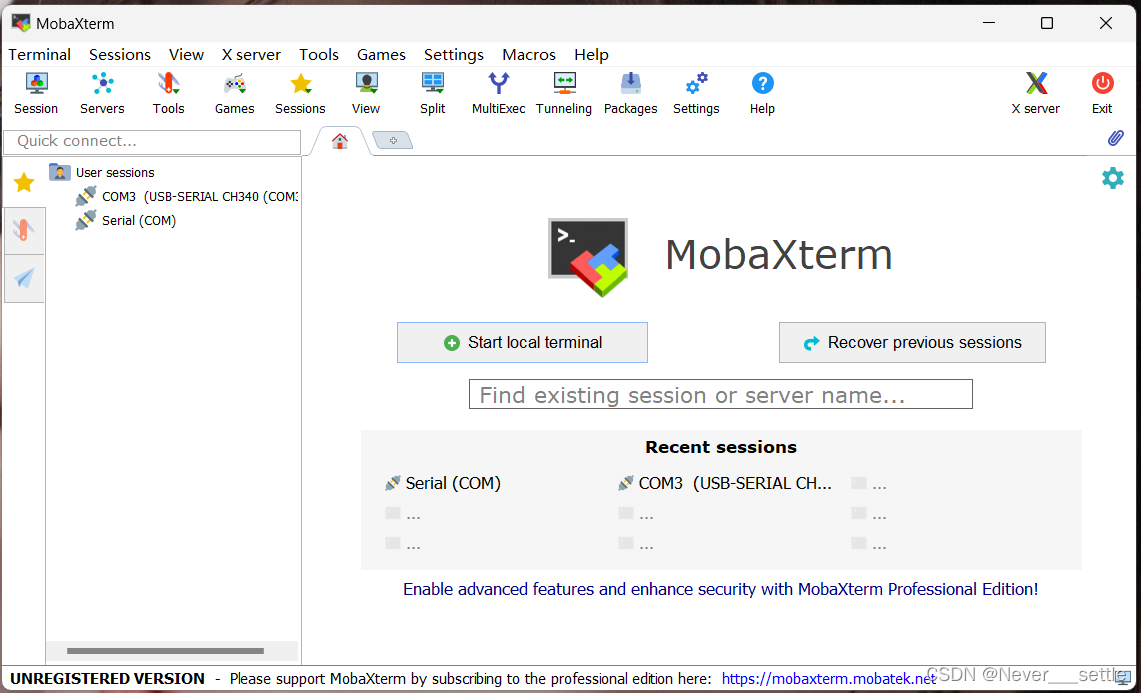Add a new tab with plus tab

point(392,140)
